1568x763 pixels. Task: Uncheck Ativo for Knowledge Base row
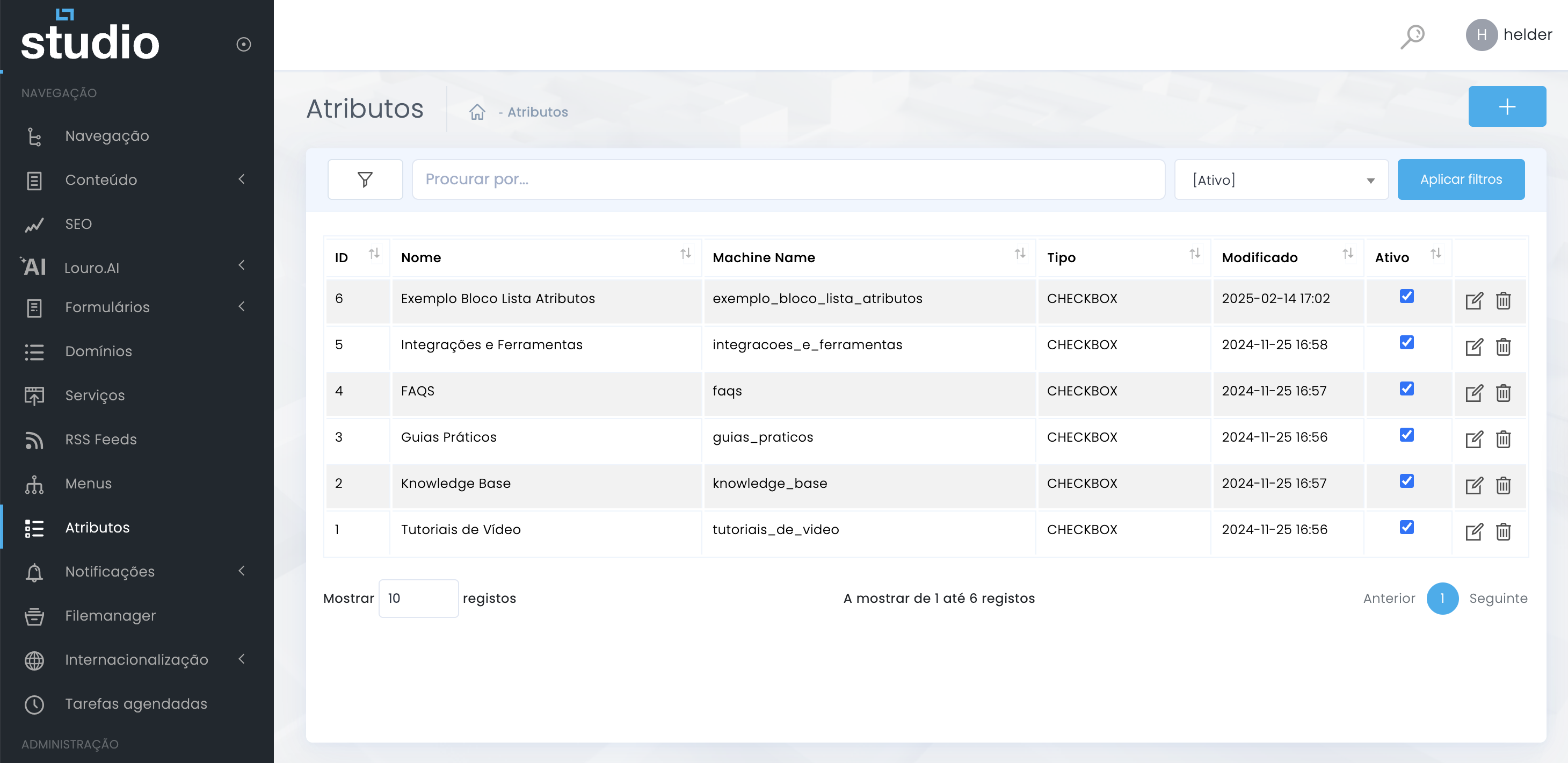tap(1406, 481)
